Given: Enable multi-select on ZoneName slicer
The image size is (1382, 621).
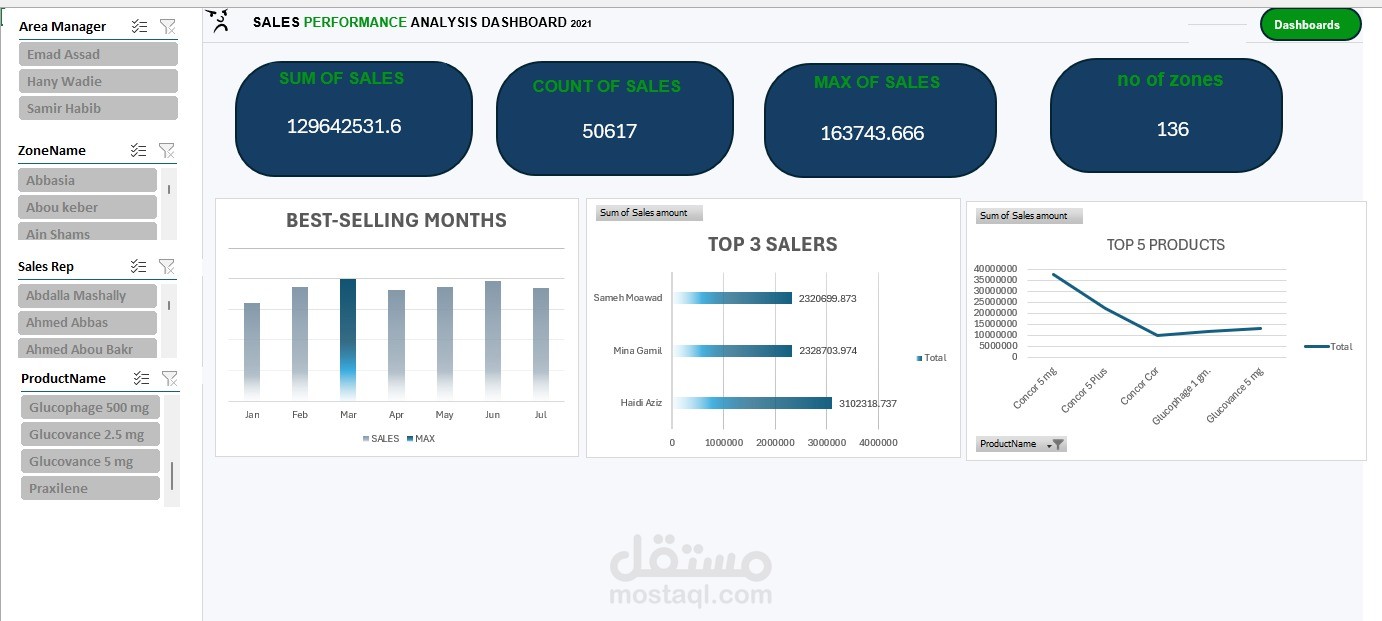Looking at the screenshot, I should coord(139,150).
